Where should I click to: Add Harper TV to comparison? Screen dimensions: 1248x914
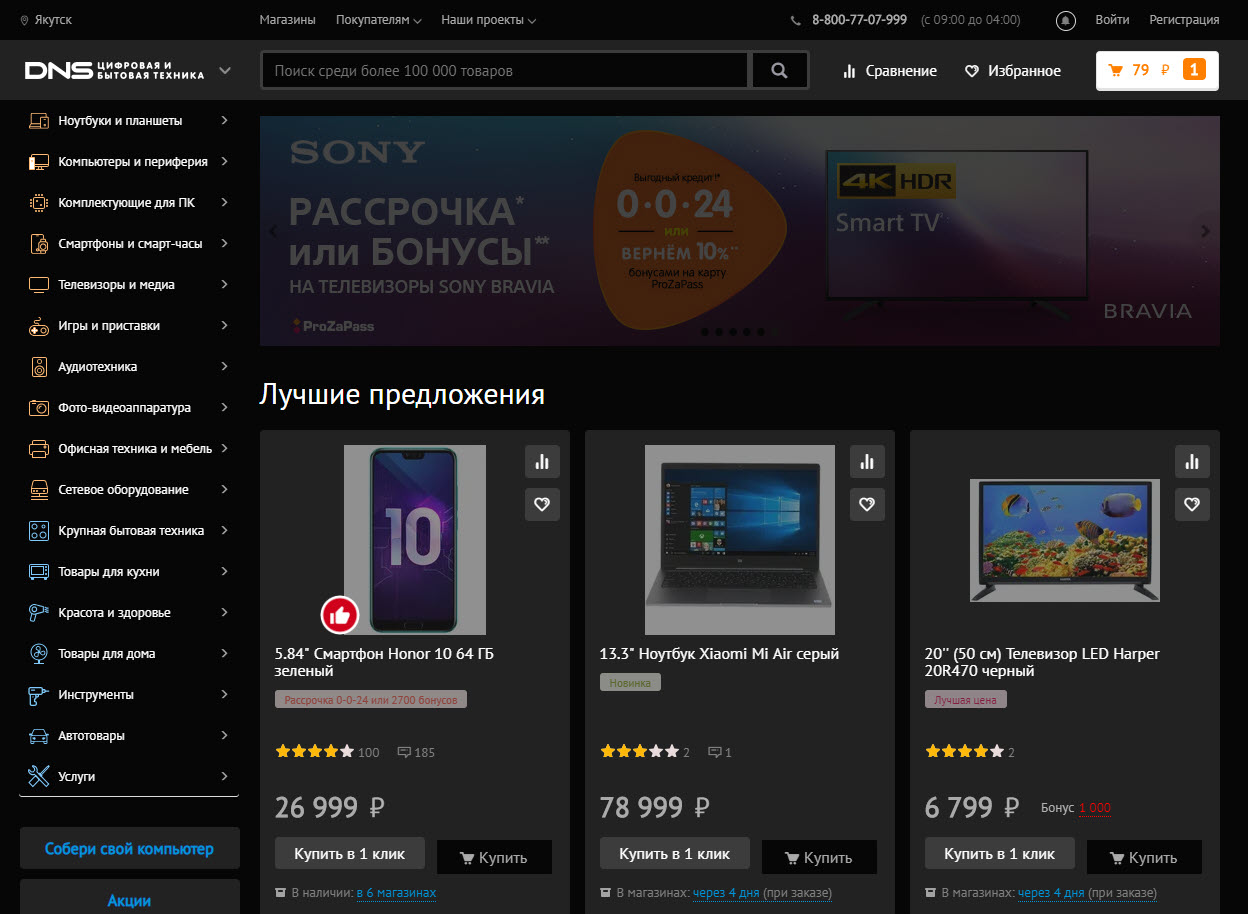click(1192, 462)
